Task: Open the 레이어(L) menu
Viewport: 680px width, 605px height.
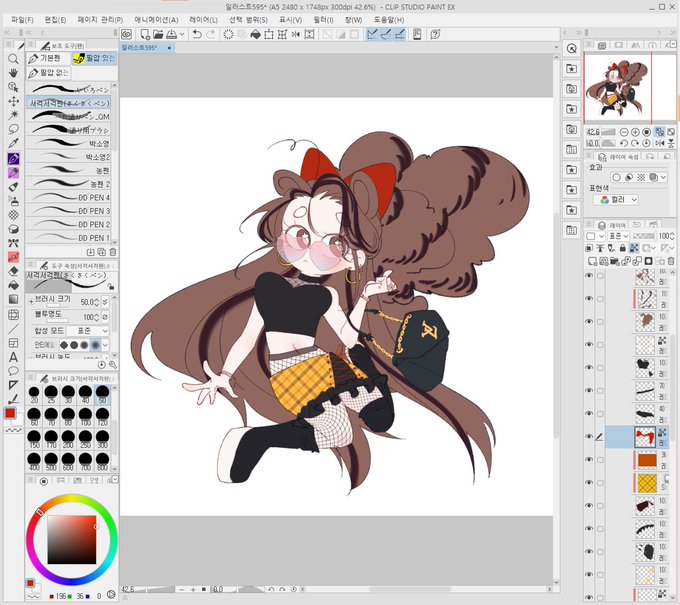Action: 203,20
